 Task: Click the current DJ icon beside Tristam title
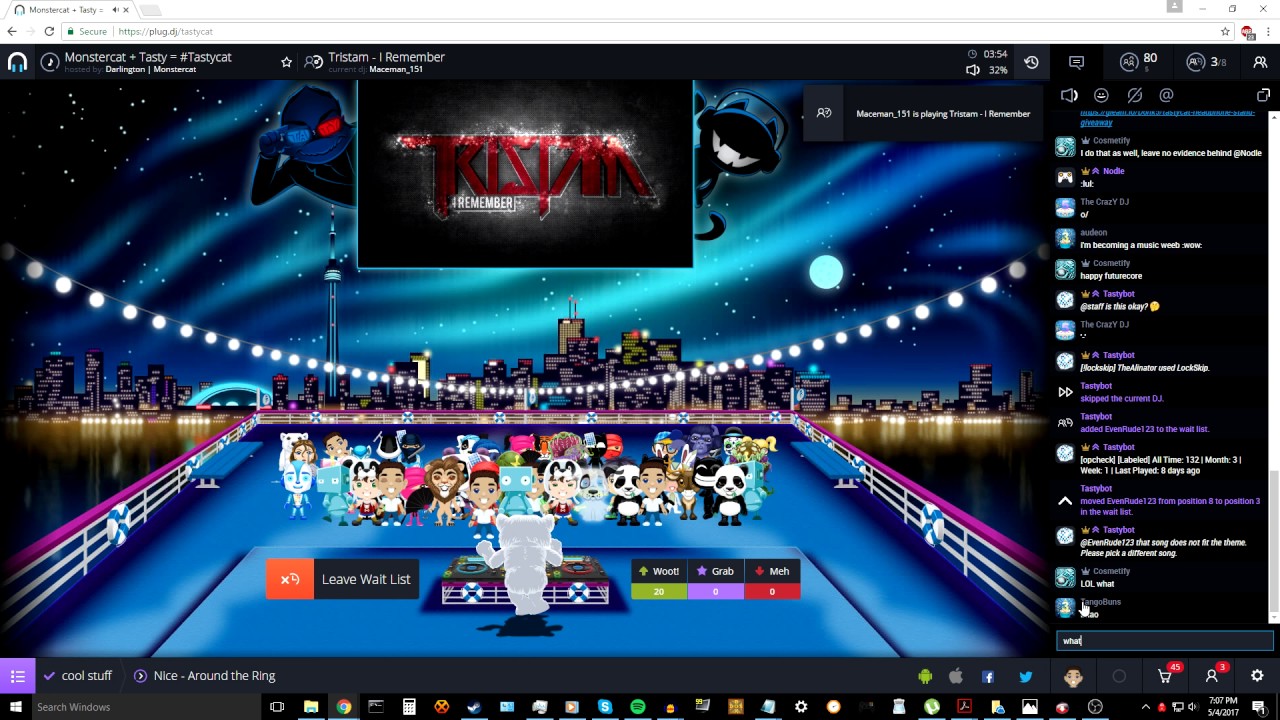pyautogui.click(x=314, y=62)
